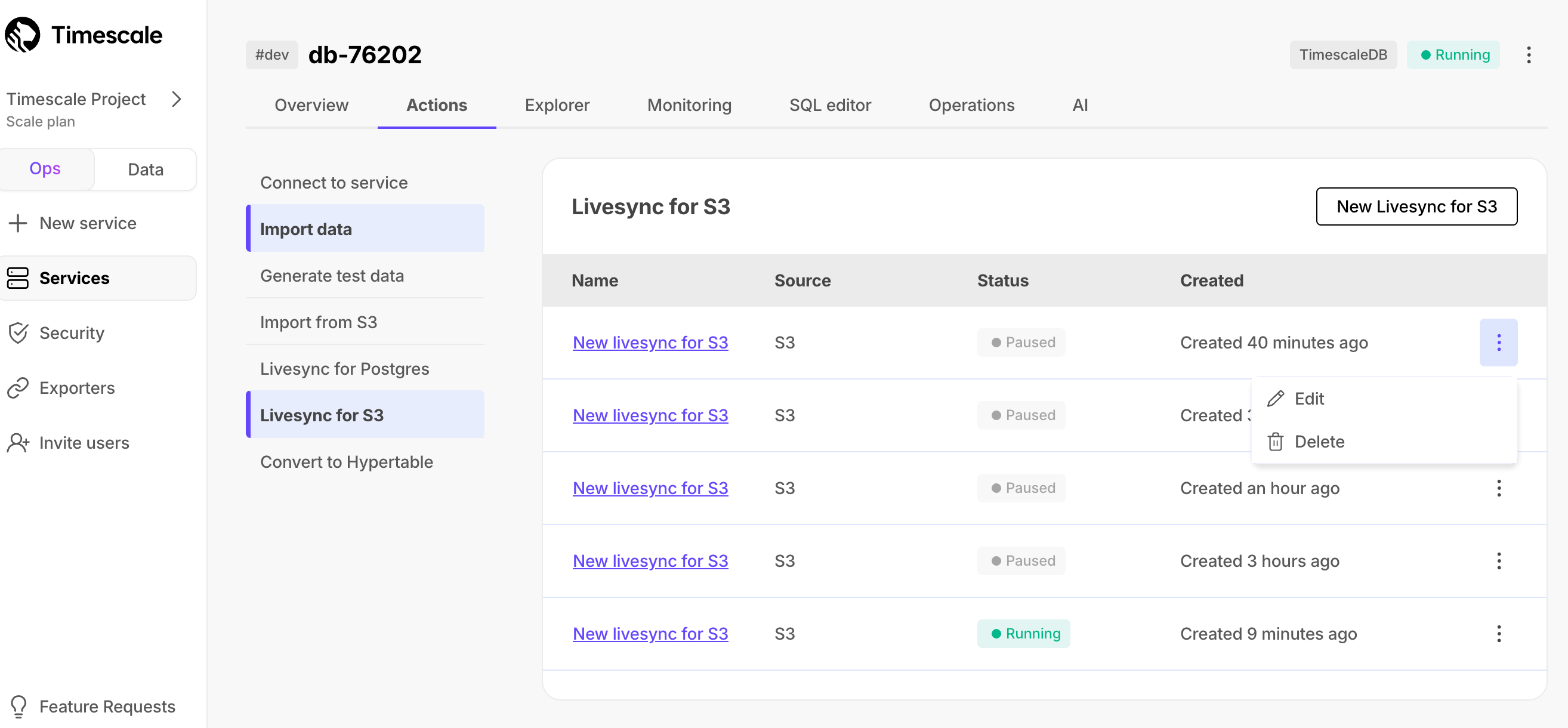Open Livesync for Postgres option
This screenshot has width=1568, height=728.
(365, 369)
